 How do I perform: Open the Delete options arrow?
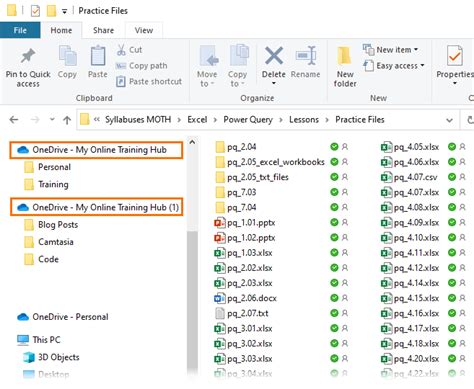pos(274,83)
